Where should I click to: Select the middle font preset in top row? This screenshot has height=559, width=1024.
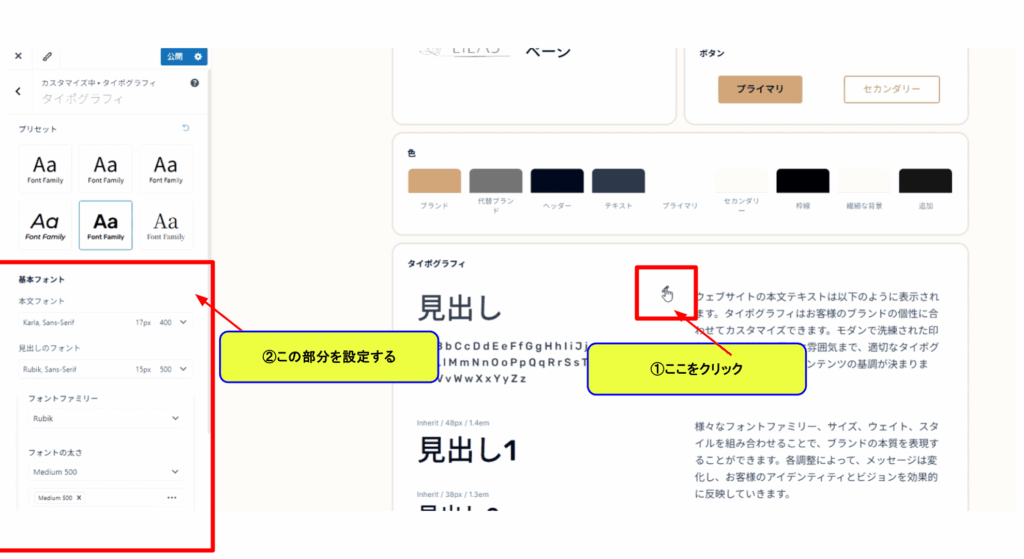click(106, 169)
